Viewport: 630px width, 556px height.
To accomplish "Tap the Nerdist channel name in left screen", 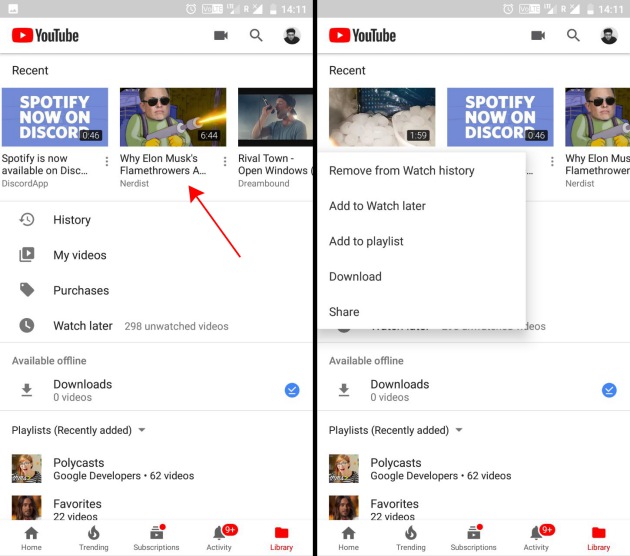I will (x=134, y=184).
